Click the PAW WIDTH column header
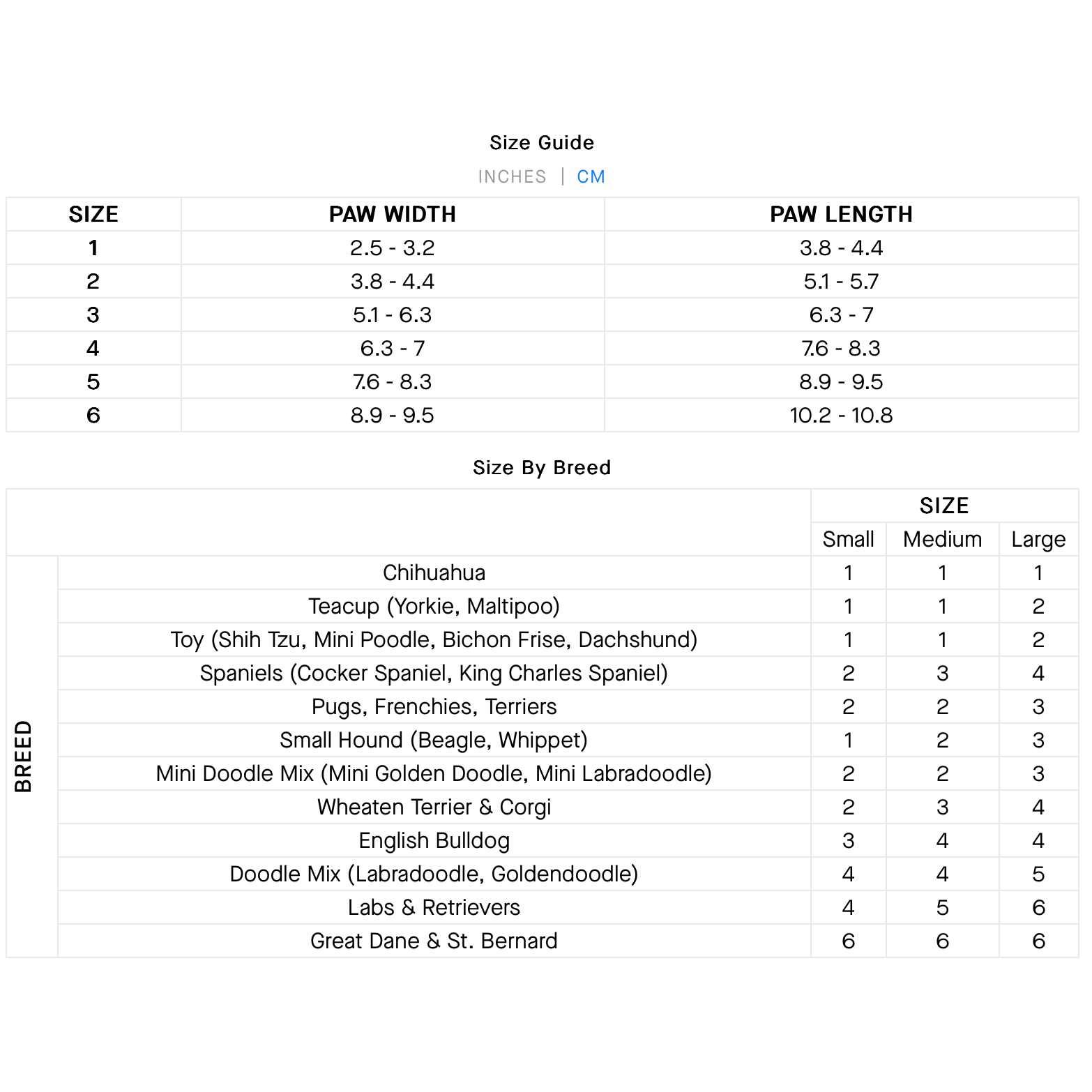 (392, 214)
